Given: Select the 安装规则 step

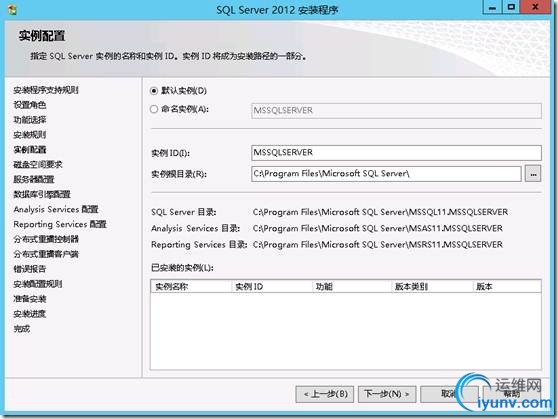Looking at the screenshot, I should (30, 135).
